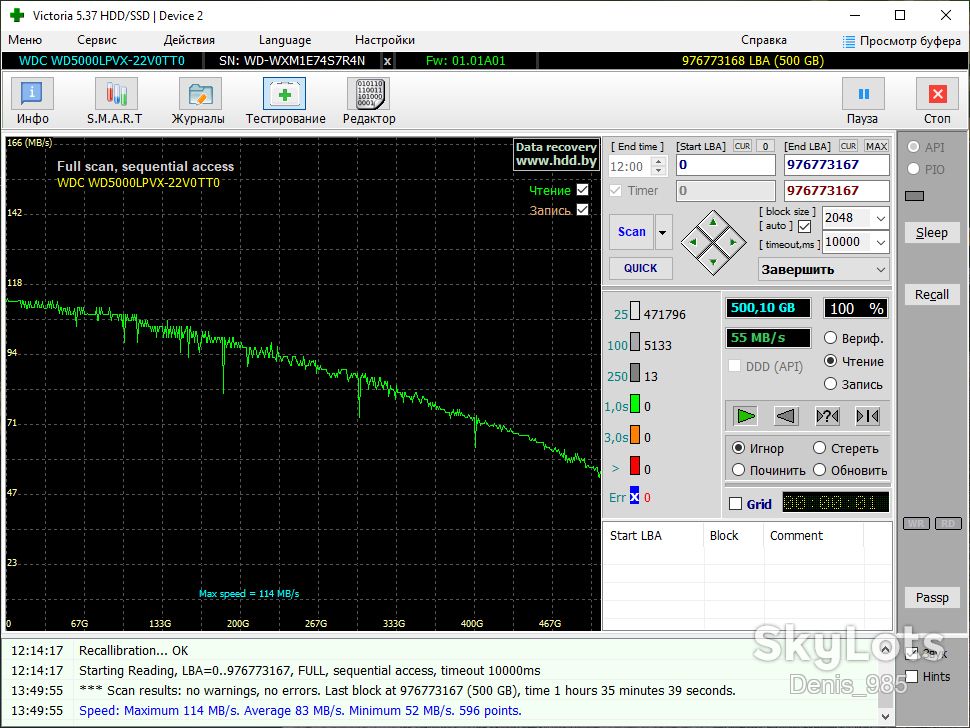Click the Start LBA input field

(x=725, y=165)
